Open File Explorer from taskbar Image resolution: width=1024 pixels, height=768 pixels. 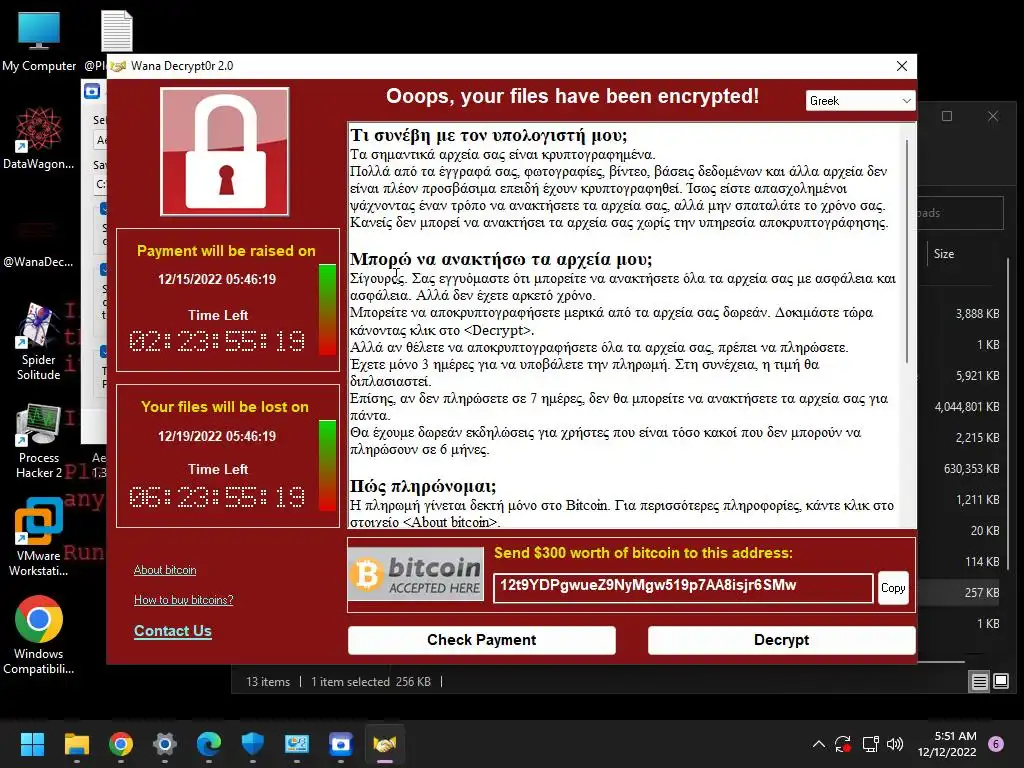[76, 744]
